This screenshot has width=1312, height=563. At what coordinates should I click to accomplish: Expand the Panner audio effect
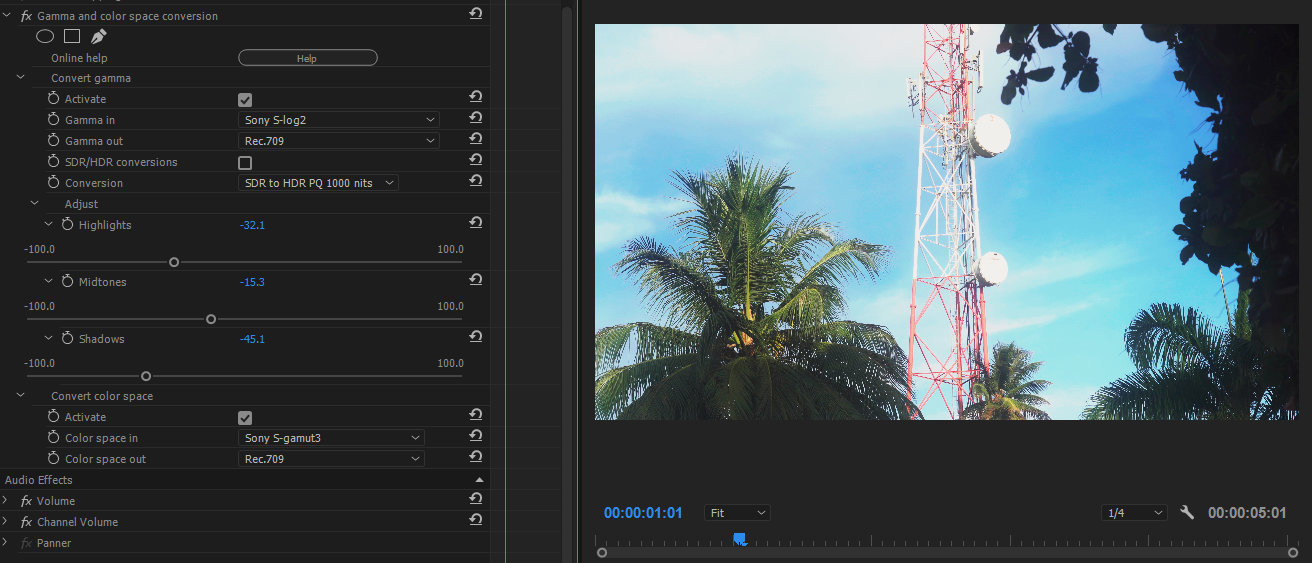click(x=6, y=542)
